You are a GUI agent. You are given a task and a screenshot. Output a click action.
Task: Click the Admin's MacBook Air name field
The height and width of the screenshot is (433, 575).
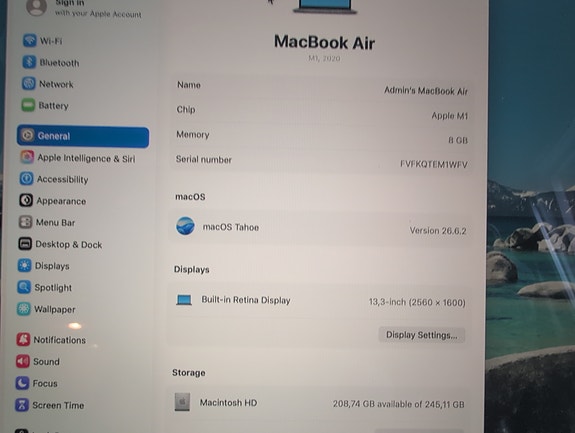pos(322,87)
